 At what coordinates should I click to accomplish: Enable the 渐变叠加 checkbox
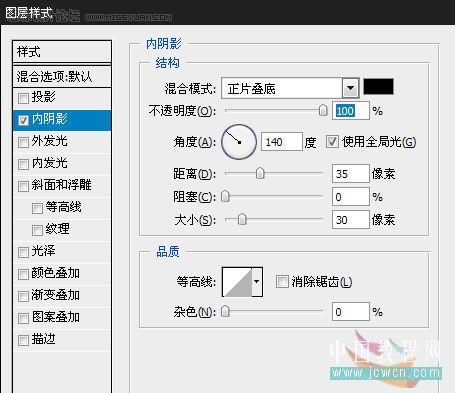tap(23, 296)
